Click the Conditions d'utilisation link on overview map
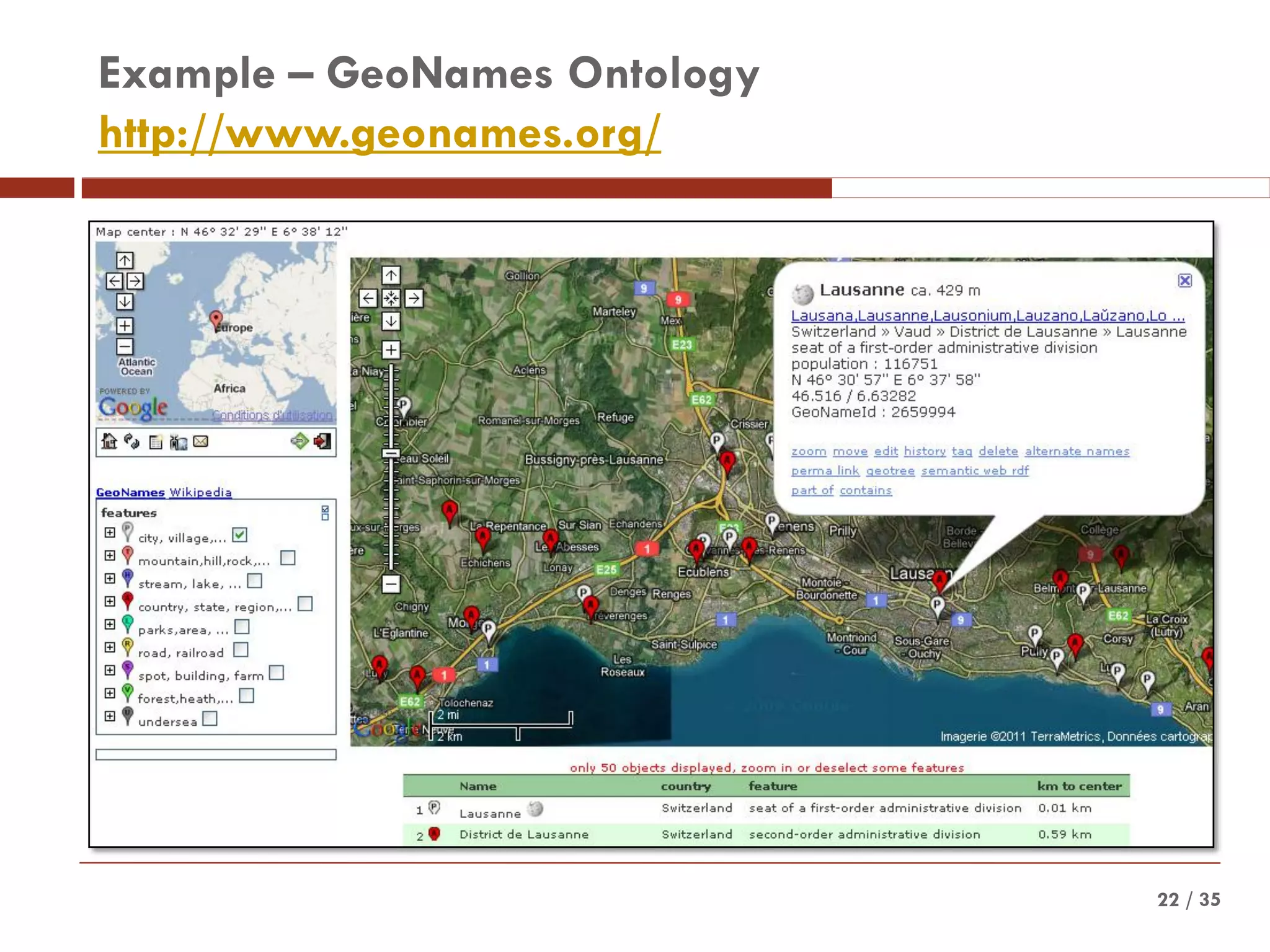Screen dimensions: 1270x952 [x=272, y=415]
